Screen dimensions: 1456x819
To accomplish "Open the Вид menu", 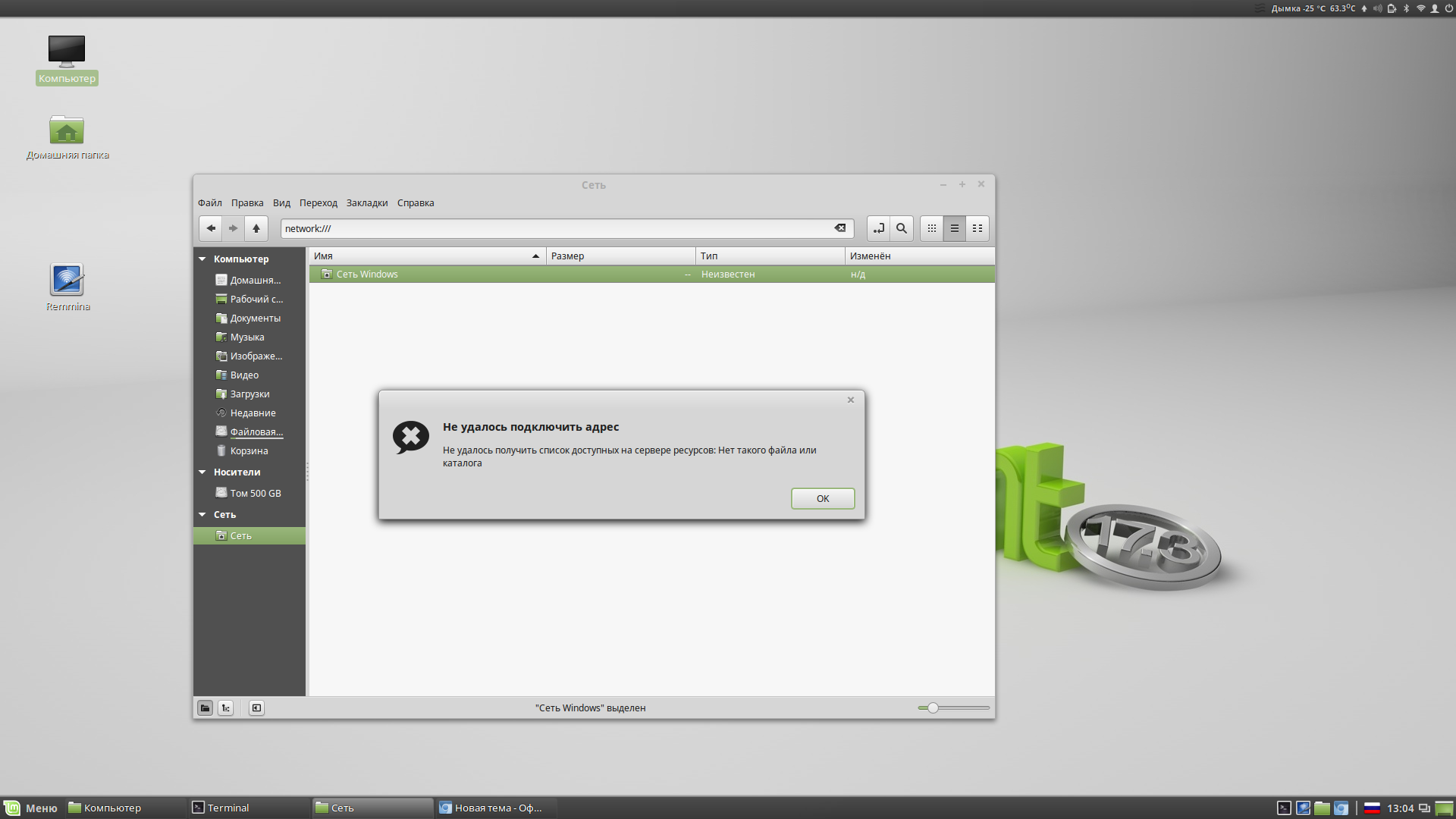I will (x=281, y=203).
